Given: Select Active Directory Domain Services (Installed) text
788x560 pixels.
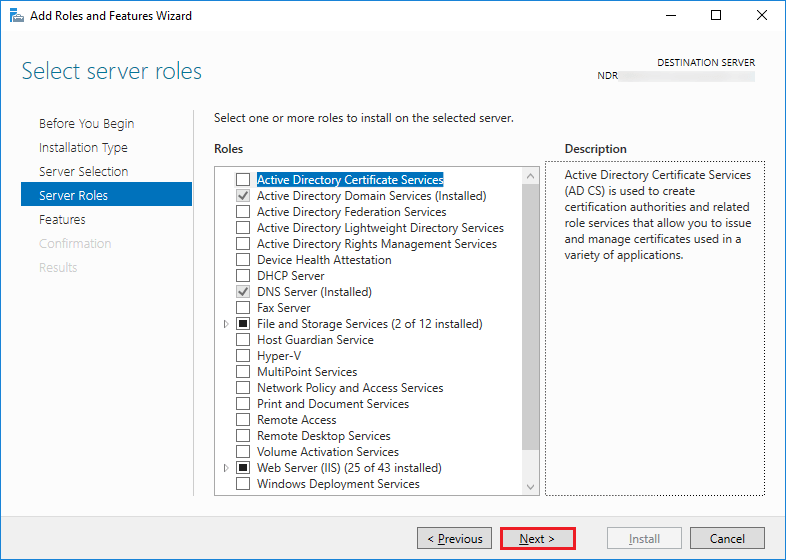Looking at the screenshot, I should 372,196.
